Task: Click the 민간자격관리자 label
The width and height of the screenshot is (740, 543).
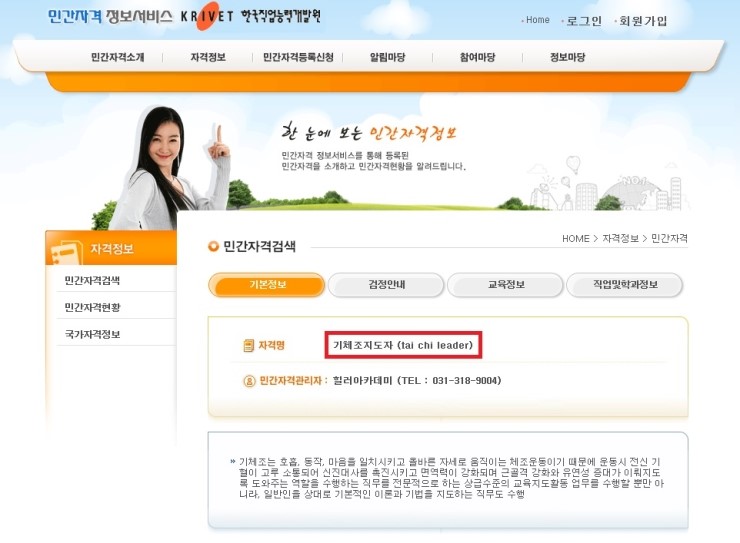Action: click(291, 381)
